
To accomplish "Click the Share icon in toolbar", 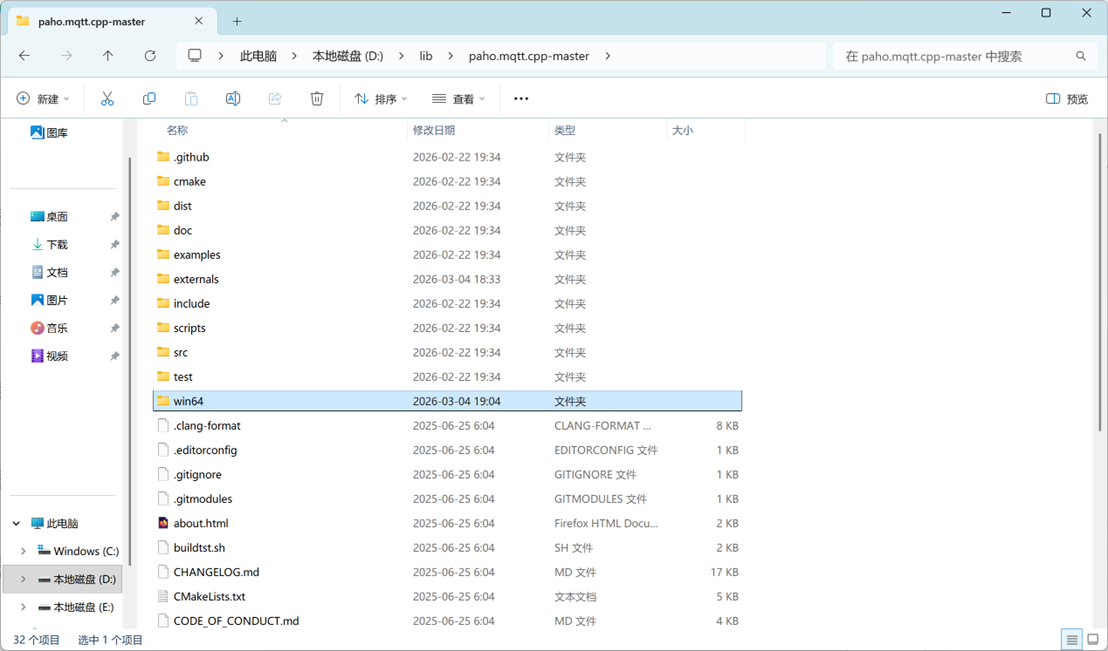I will (x=275, y=99).
